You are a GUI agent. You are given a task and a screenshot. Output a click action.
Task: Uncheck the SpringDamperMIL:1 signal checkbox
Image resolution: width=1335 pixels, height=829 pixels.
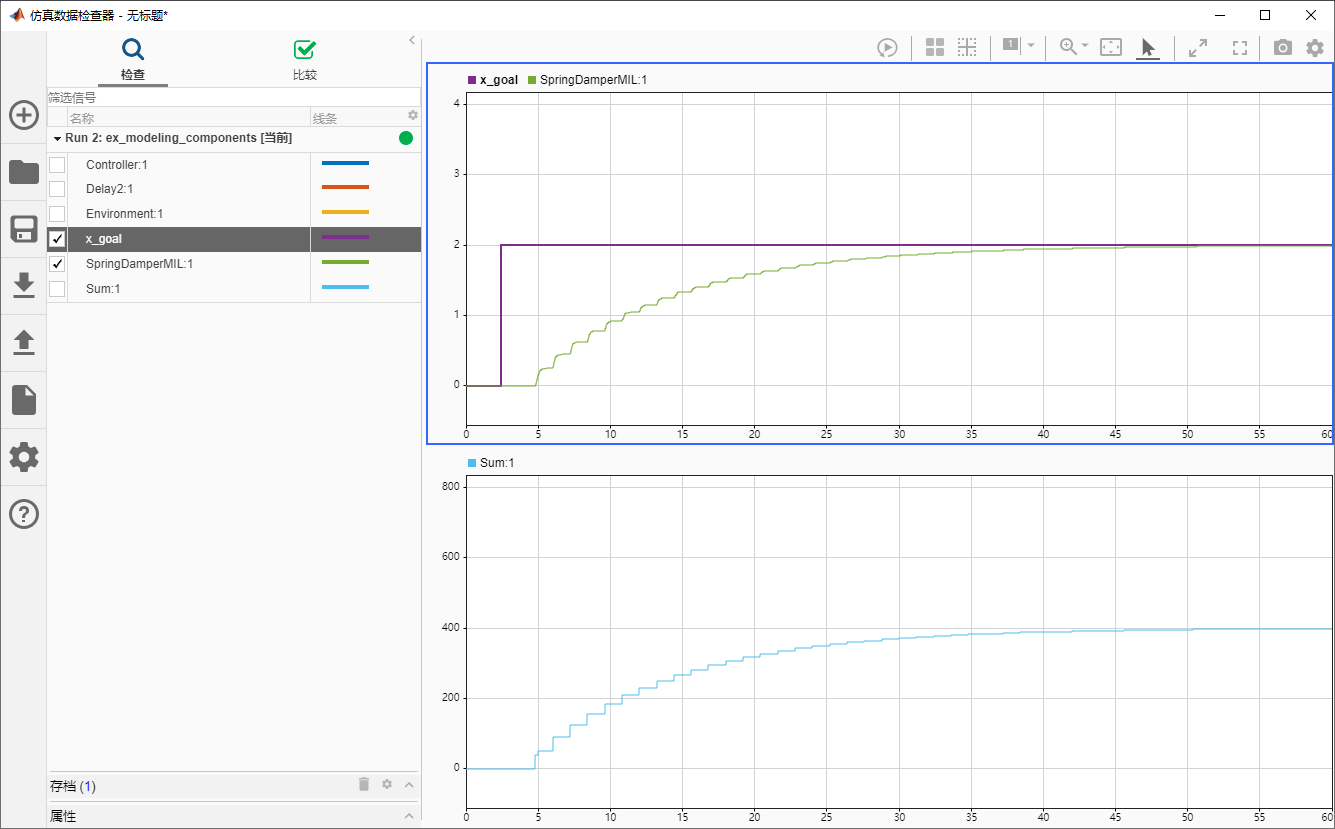click(57, 264)
